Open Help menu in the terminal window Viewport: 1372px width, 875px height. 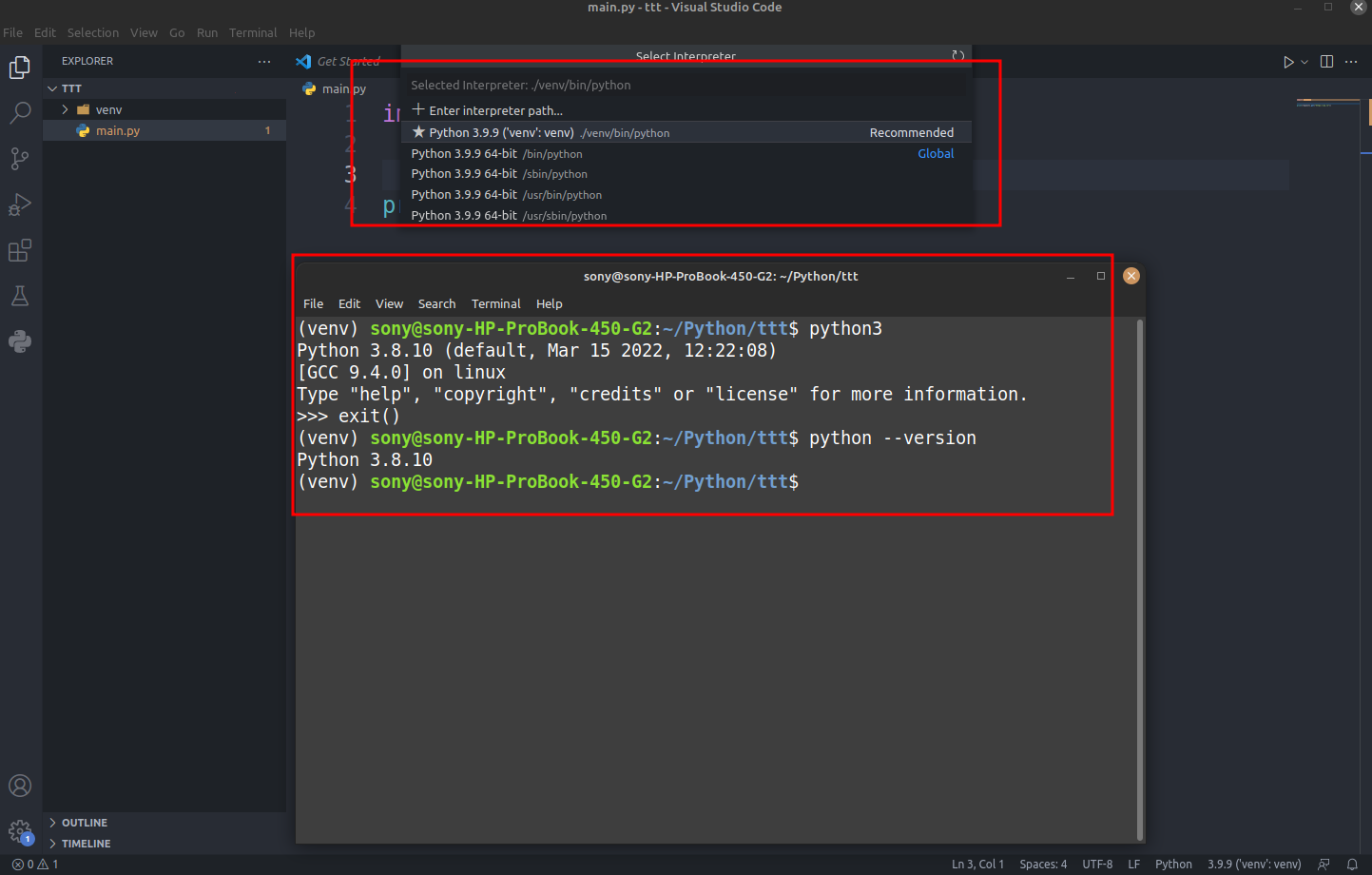tap(549, 303)
